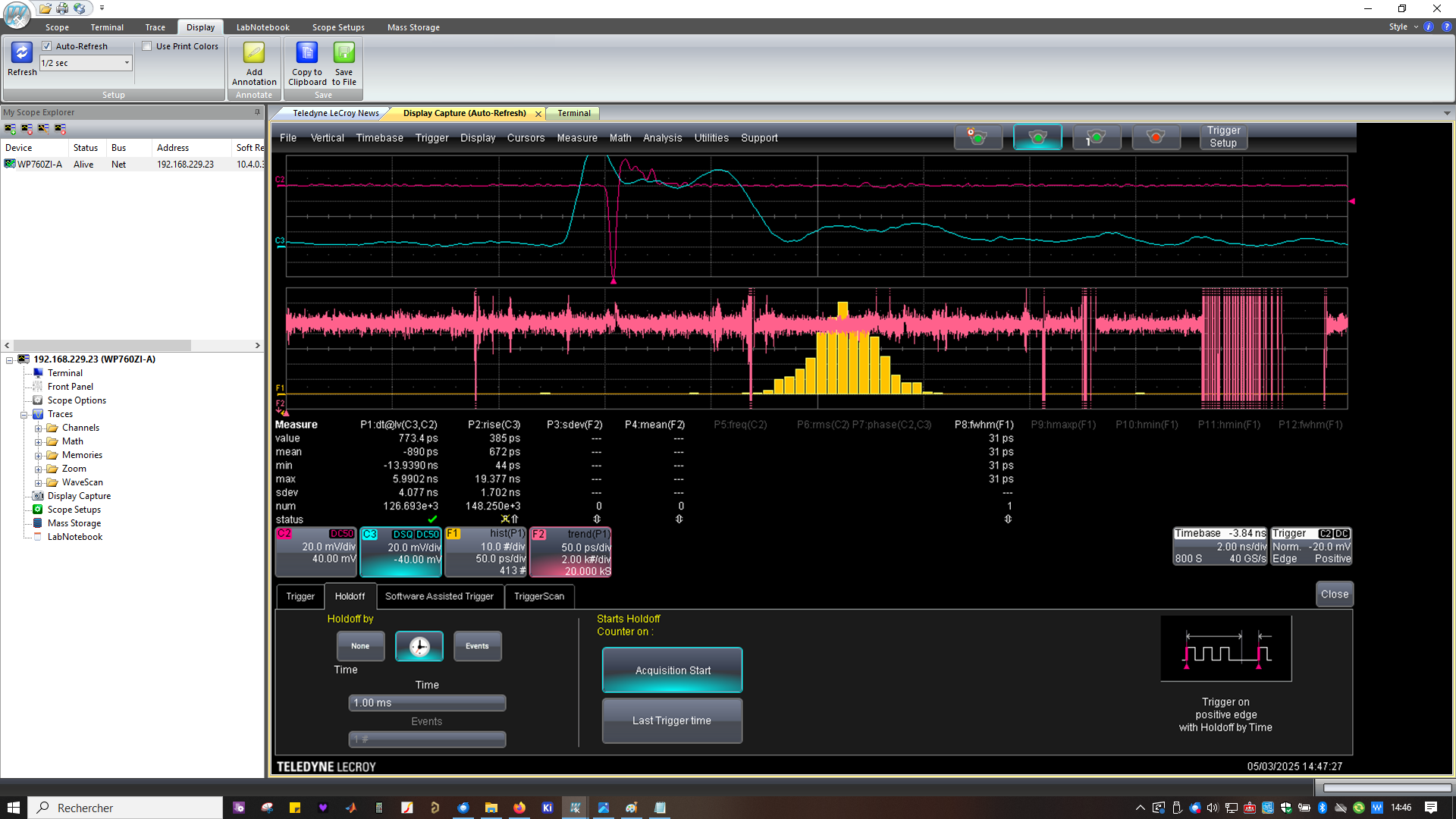Switch to the Software Assisted Trigger tab
This screenshot has height=819, width=1456.
pos(439,596)
